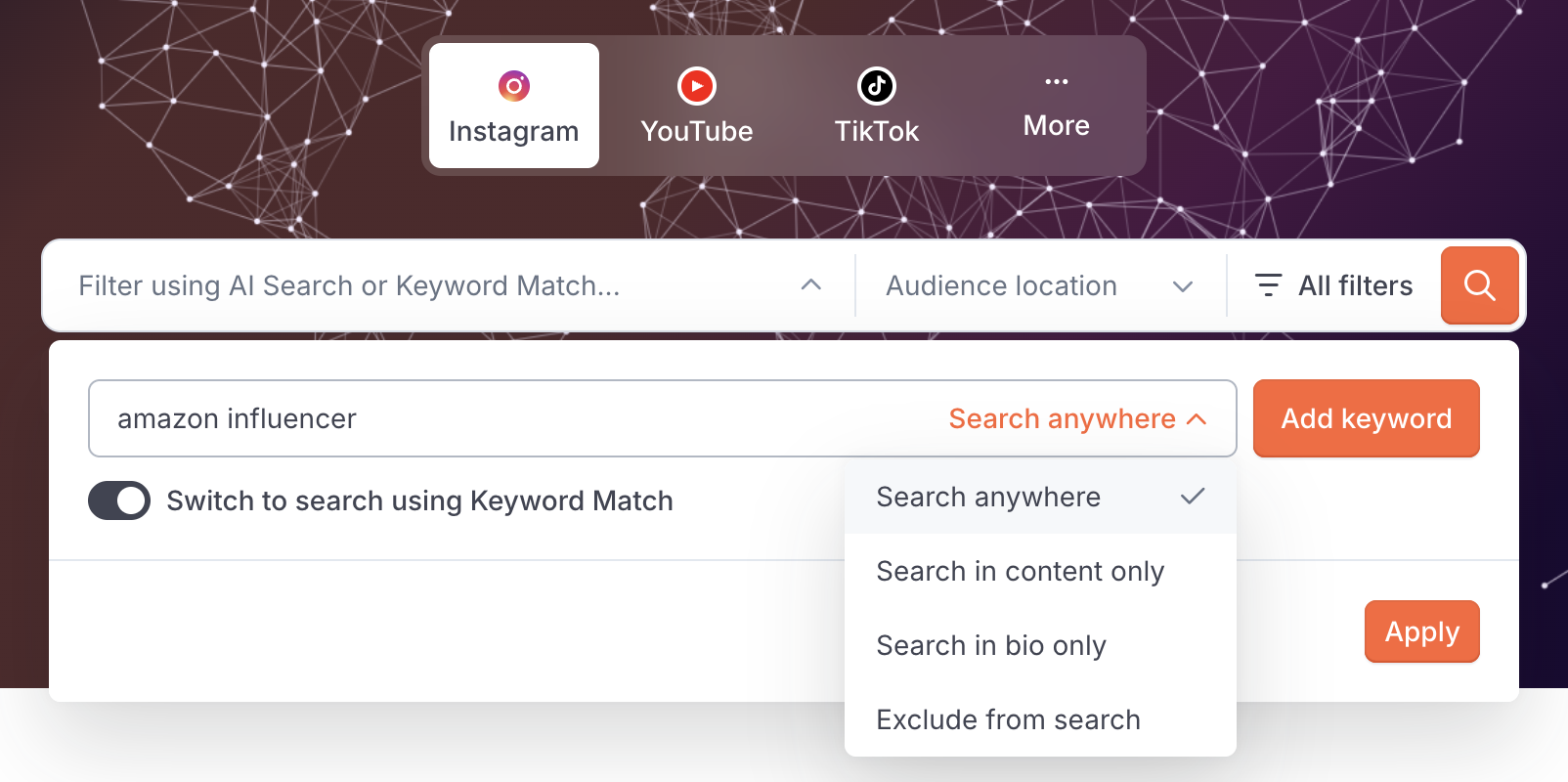Screen dimensions: 1568x782
Task: Click the Add keyword button
Action: (x=1367, y=418)
